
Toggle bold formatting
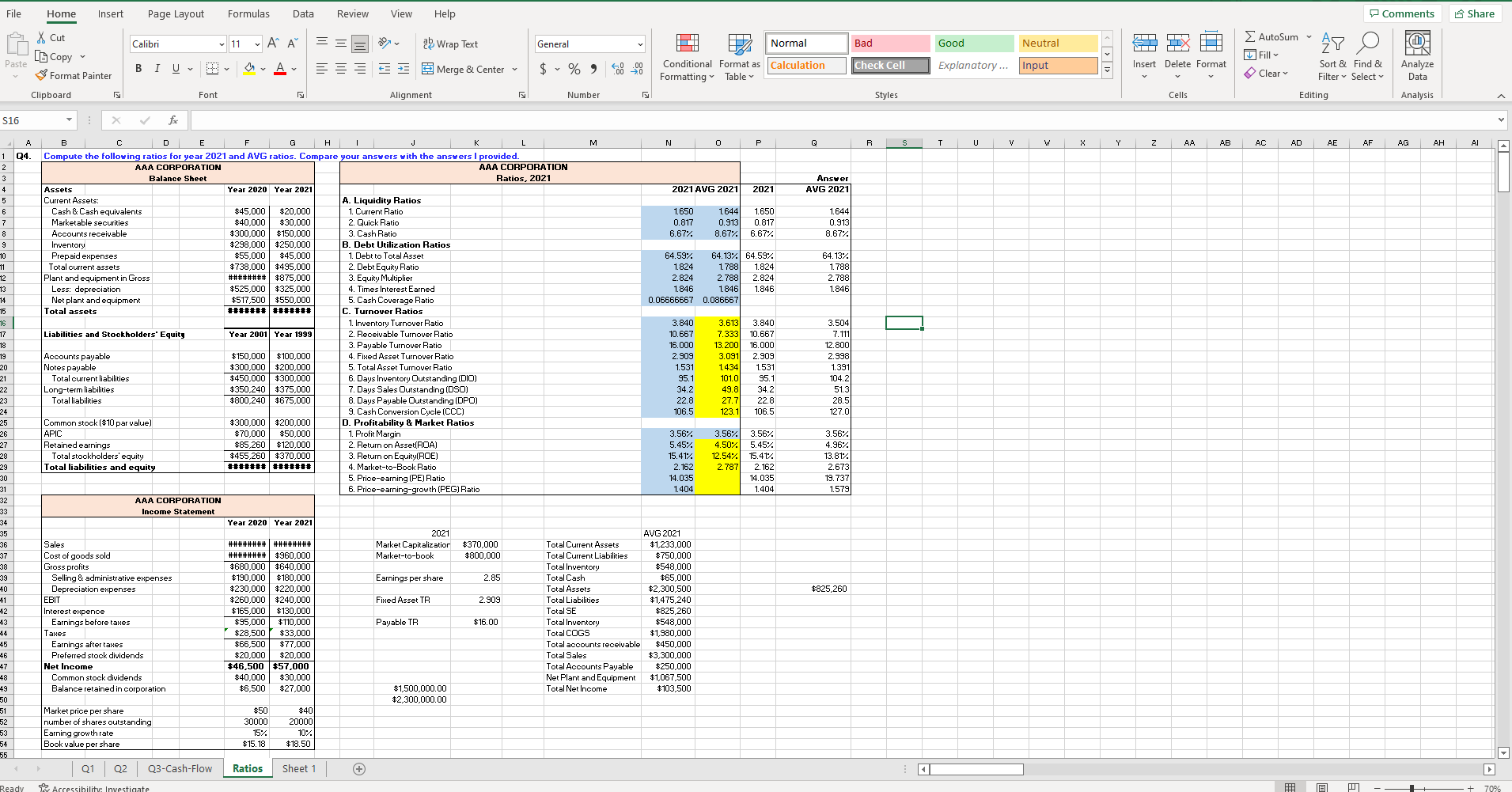138,69
